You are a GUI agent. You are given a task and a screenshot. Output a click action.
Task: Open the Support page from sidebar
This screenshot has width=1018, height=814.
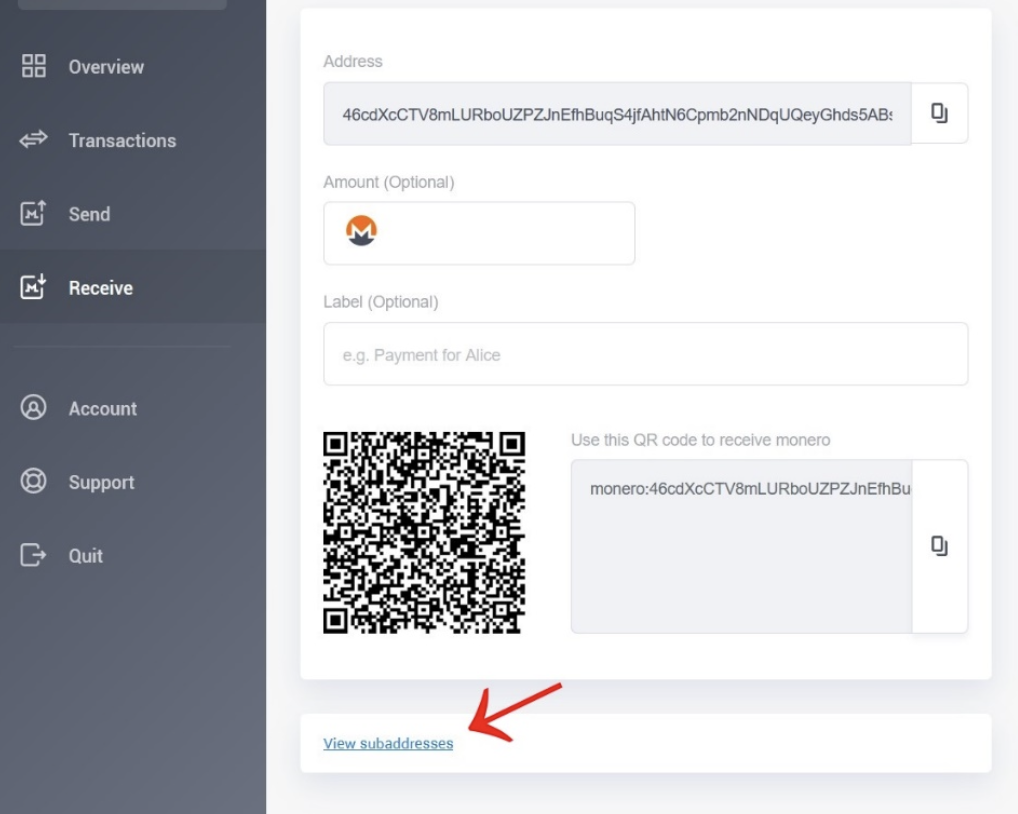(102, 481)
